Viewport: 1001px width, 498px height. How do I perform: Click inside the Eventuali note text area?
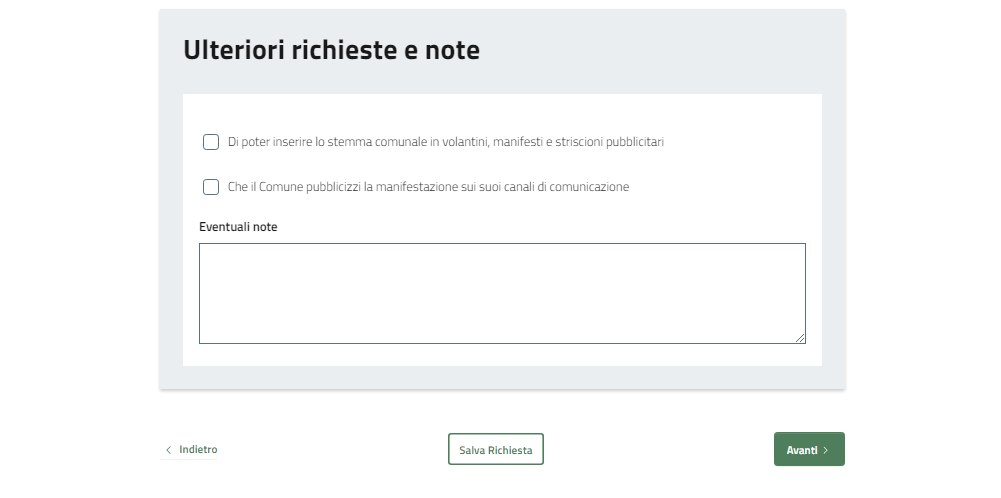tap(502, 293)
